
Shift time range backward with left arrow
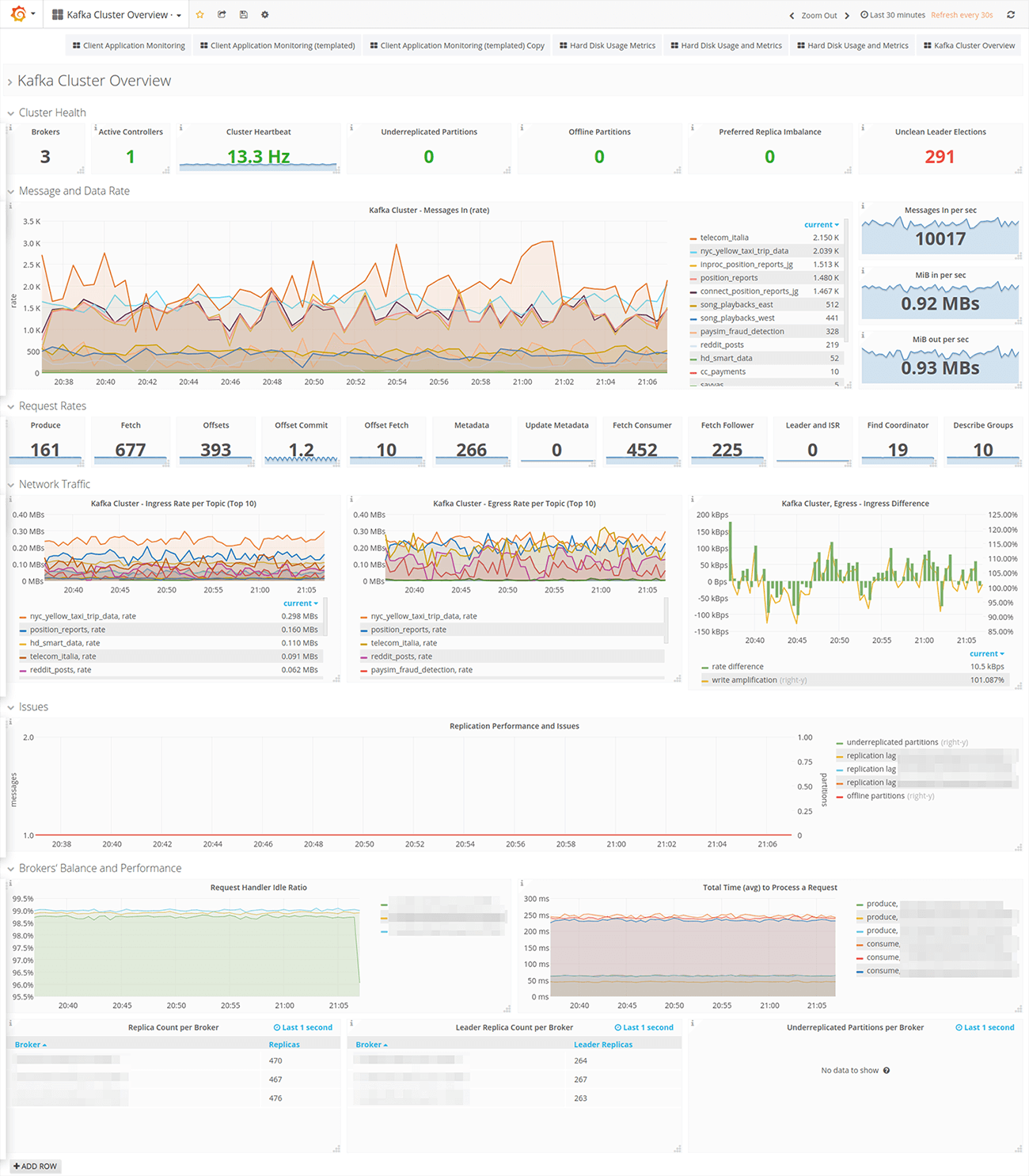[x=792, y=15]
